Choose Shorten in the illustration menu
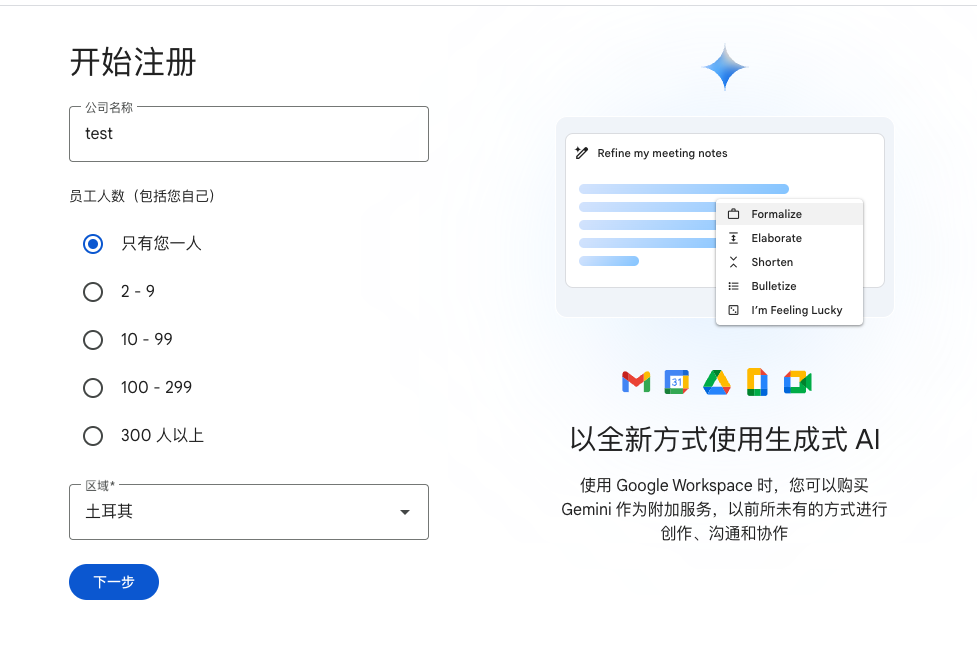The height and width of the screenshot is (651, 977). click(789, 262)
